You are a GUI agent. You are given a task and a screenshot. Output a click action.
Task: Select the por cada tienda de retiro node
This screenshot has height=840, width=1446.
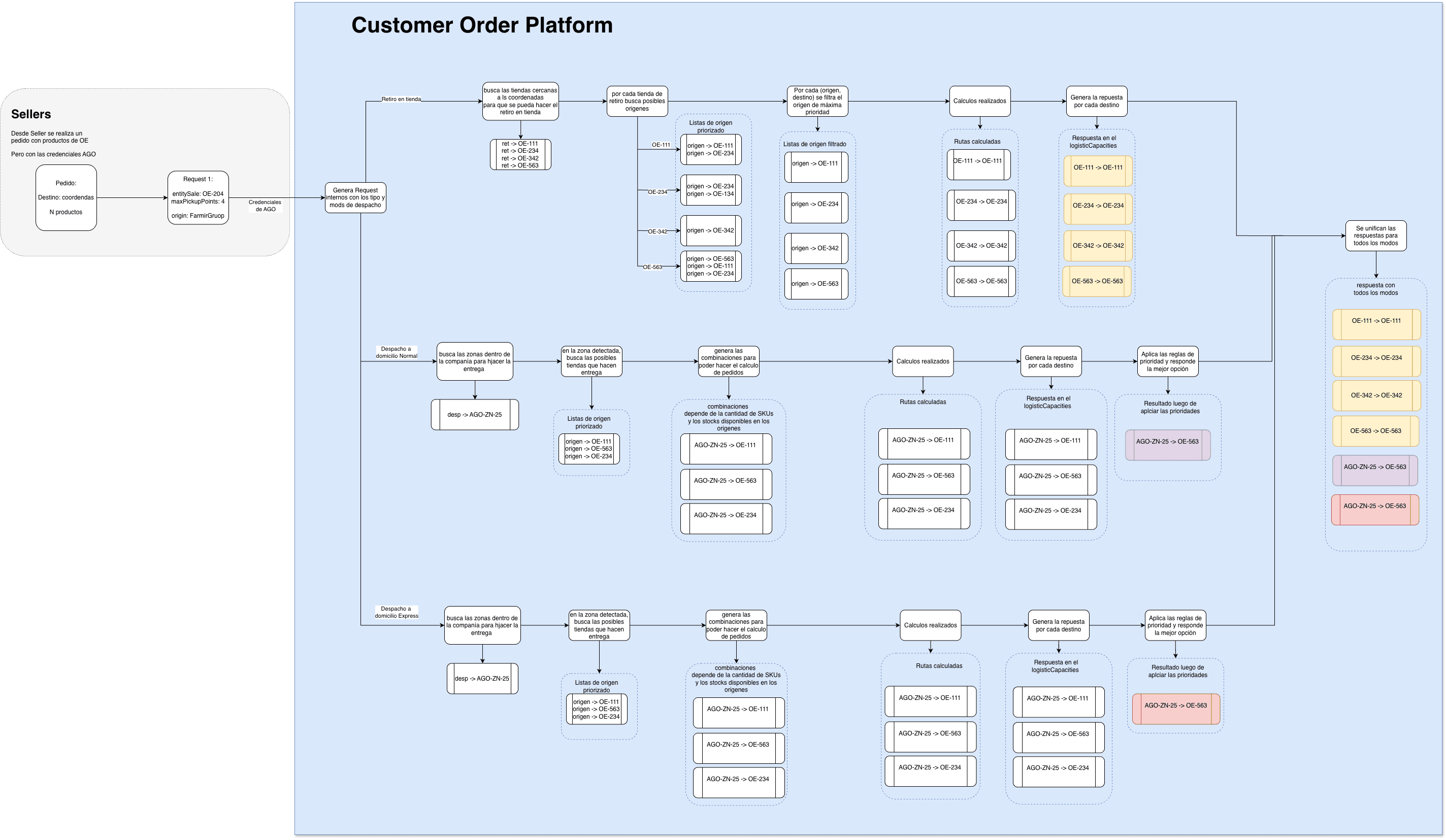(637, 101)
